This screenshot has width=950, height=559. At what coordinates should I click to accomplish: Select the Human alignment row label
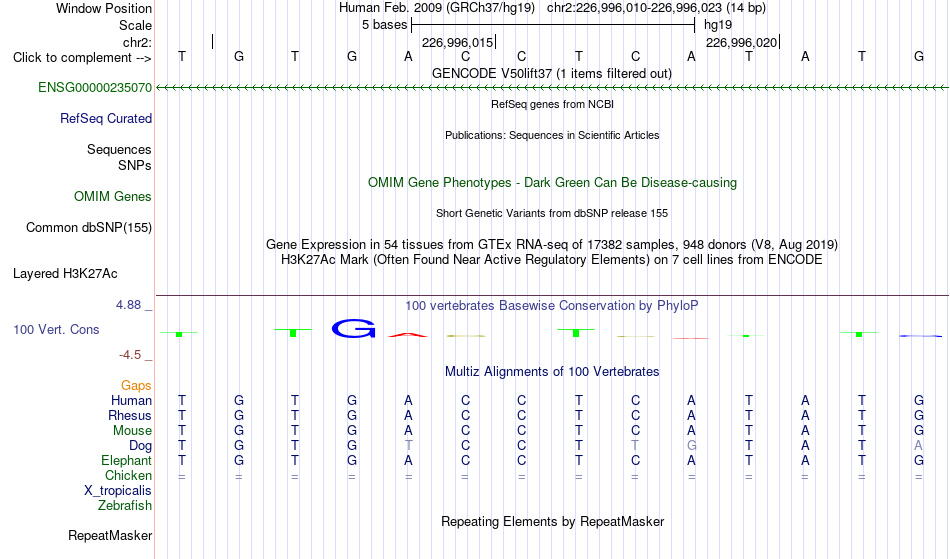coord(131,401)
